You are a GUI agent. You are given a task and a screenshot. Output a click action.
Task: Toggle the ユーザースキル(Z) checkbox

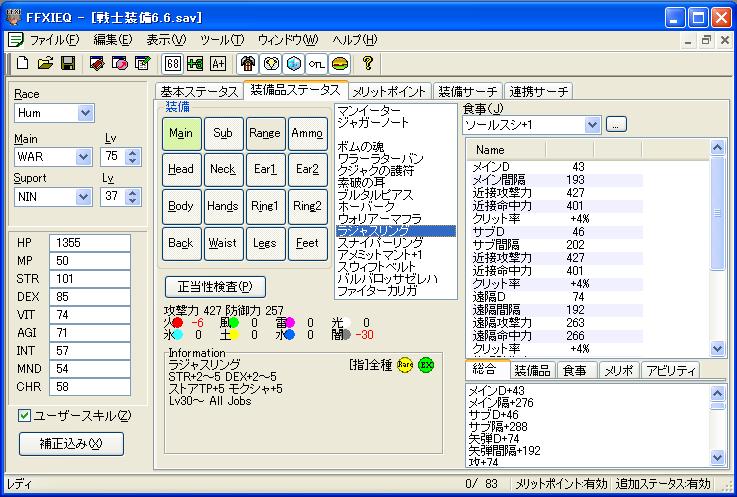coord(24,416)
